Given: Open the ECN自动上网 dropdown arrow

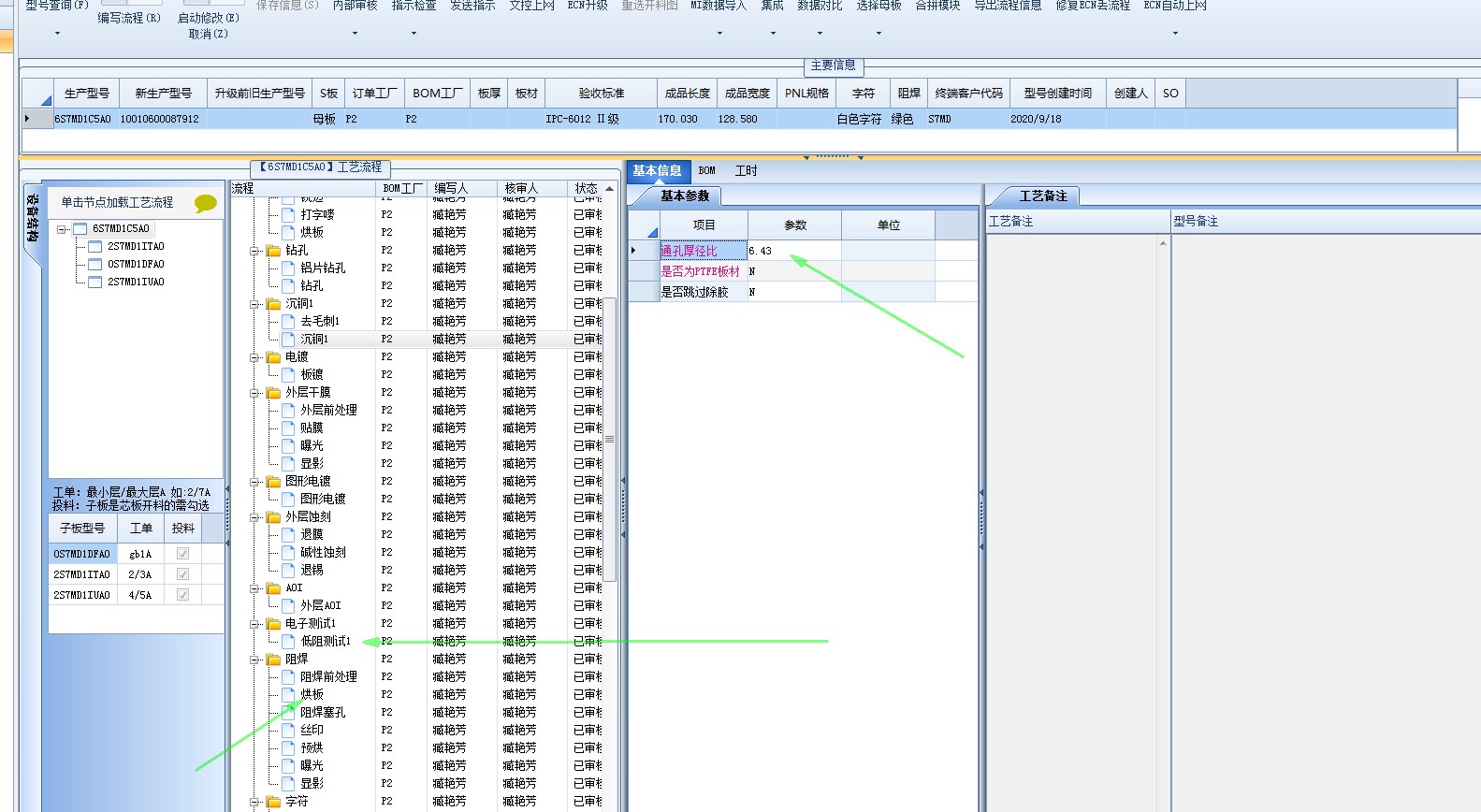Looking at the screenshot, I should pyautogui.click(x=1175, y=34).
